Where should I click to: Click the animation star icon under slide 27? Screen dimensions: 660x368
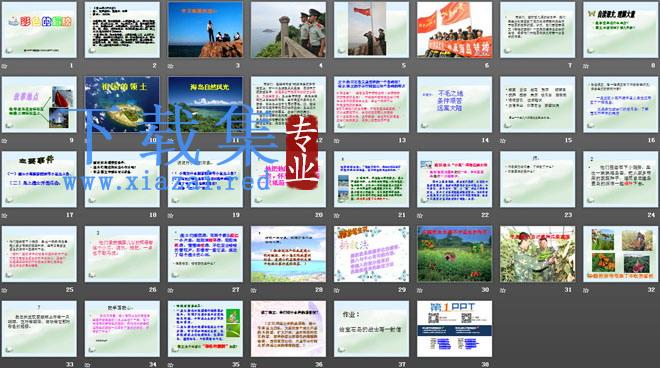pyautogui.click(x=171, y=290)
